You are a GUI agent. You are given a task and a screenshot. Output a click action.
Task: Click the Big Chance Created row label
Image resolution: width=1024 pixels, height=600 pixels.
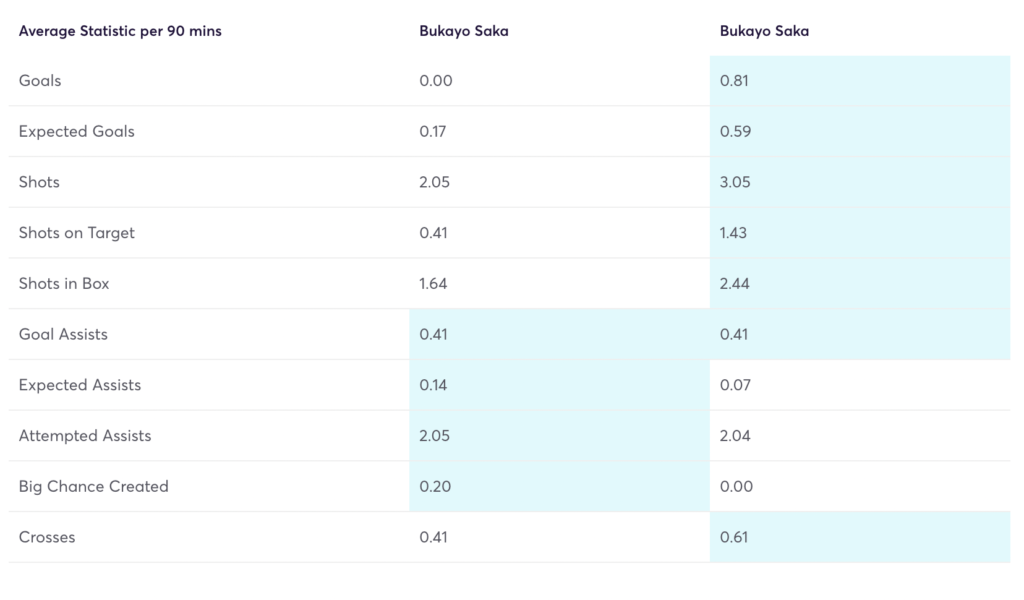pos(92,486)
